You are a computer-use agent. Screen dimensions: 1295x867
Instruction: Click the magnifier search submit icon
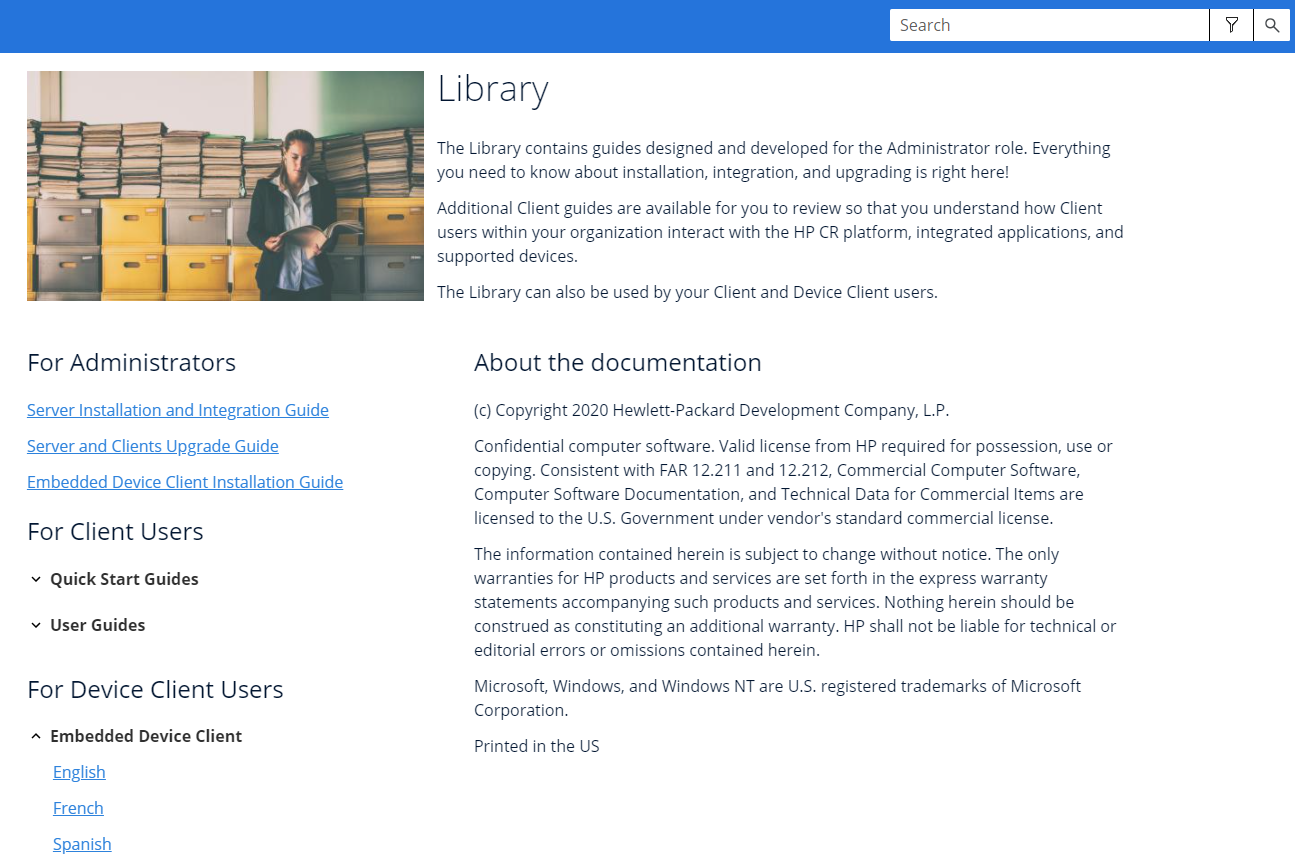1272,25
